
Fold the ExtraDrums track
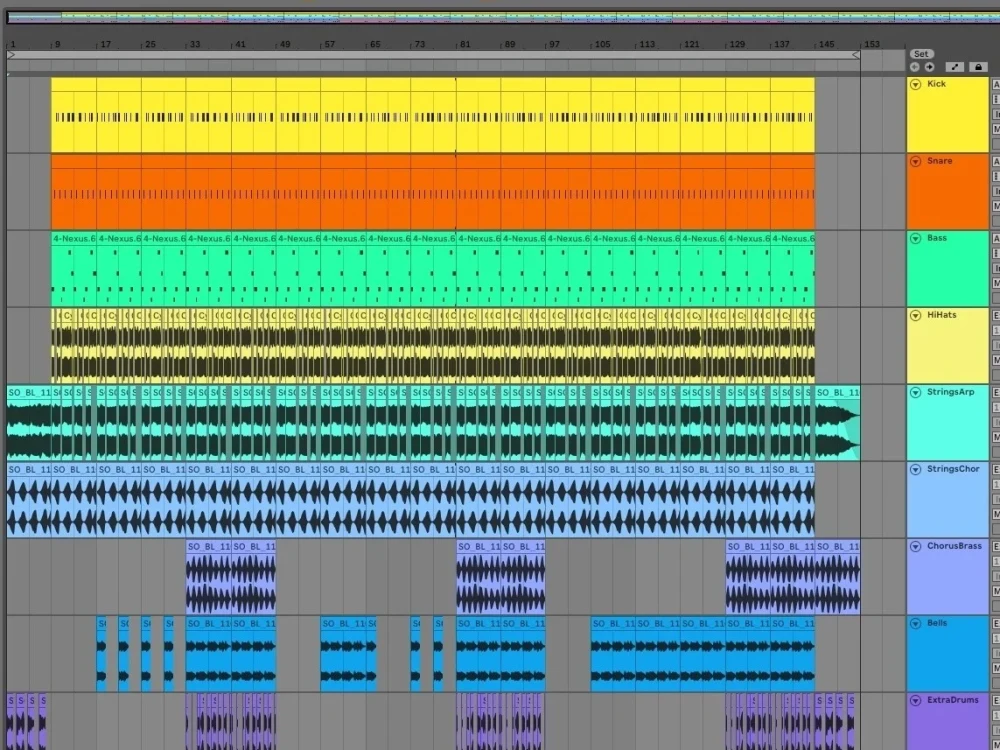coord(915,700)
